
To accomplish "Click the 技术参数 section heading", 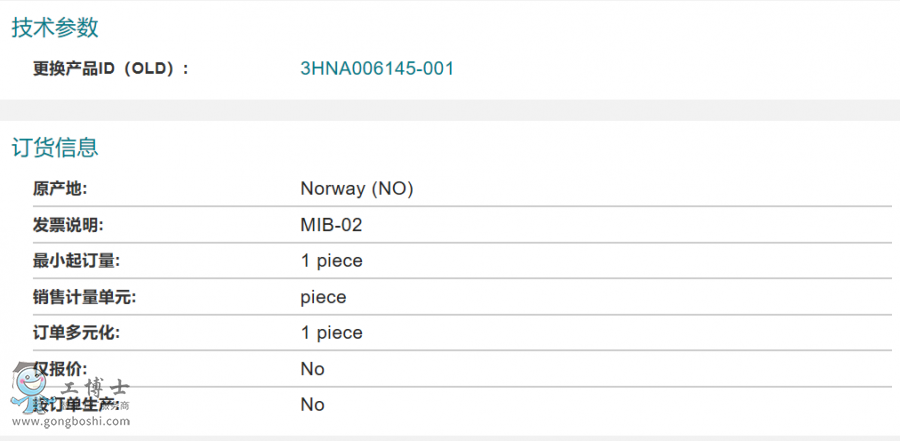I will [55, 28].
